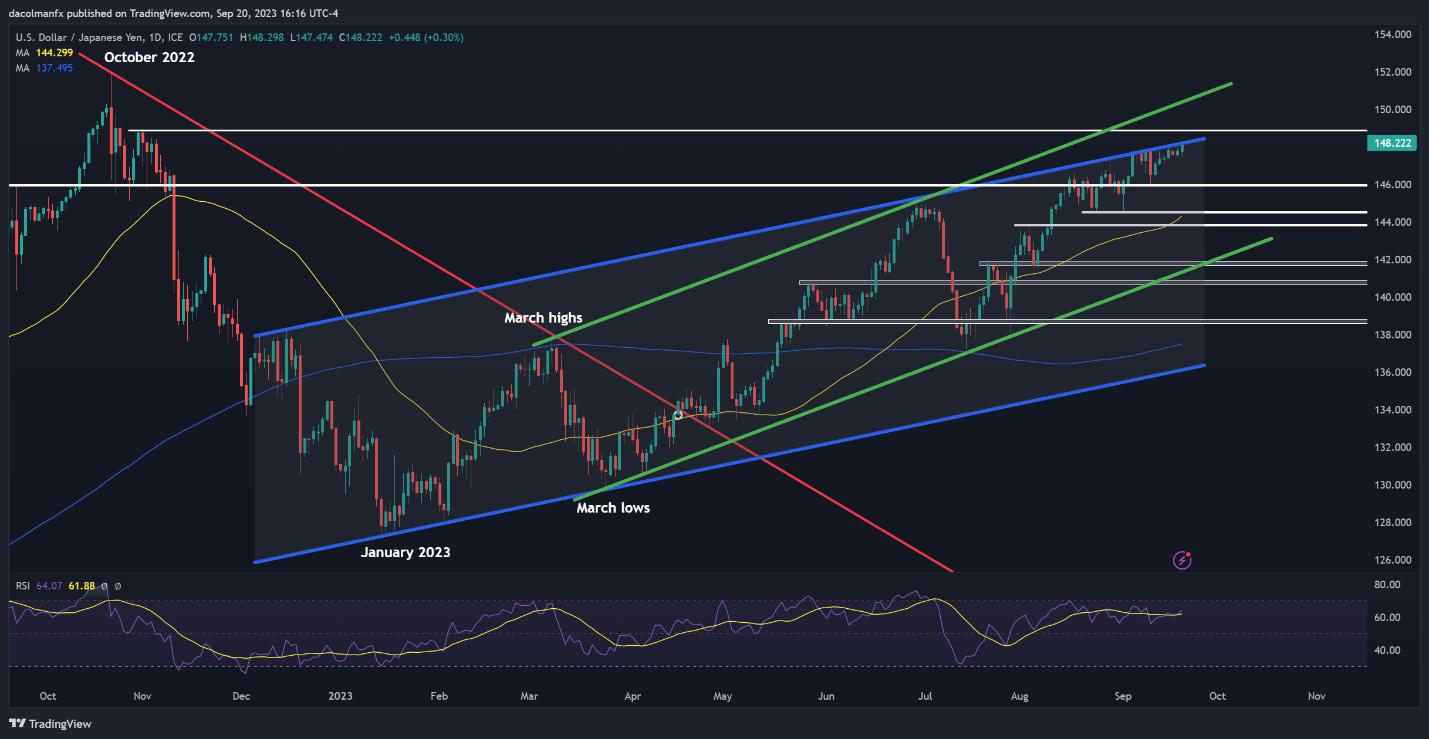
Task: Click the "Aug" time axis label
Action: coord(1021,694)
